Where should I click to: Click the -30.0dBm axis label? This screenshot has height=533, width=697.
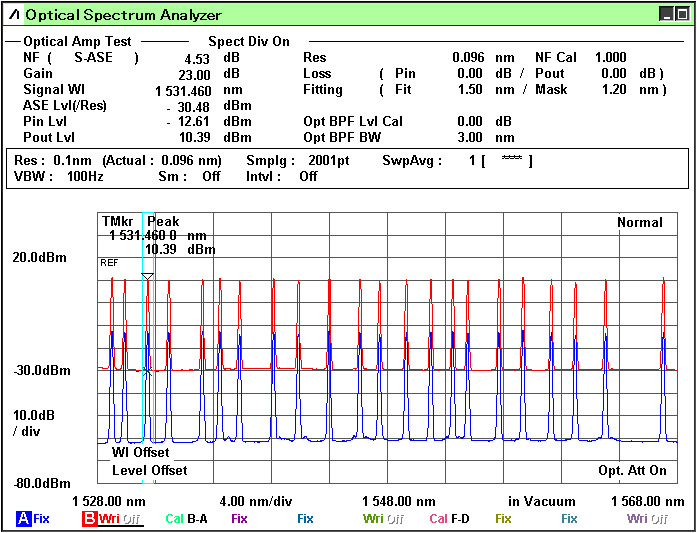(41, 370)
